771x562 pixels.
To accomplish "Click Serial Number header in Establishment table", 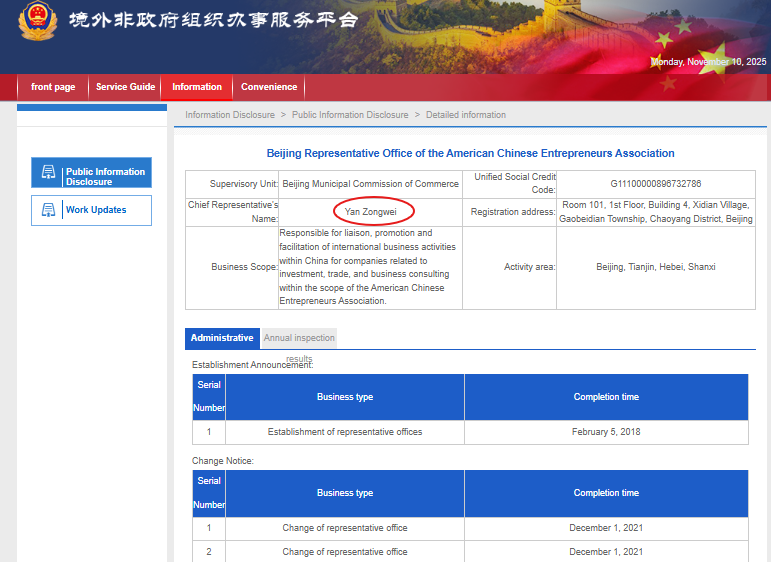I will point(209,397).
